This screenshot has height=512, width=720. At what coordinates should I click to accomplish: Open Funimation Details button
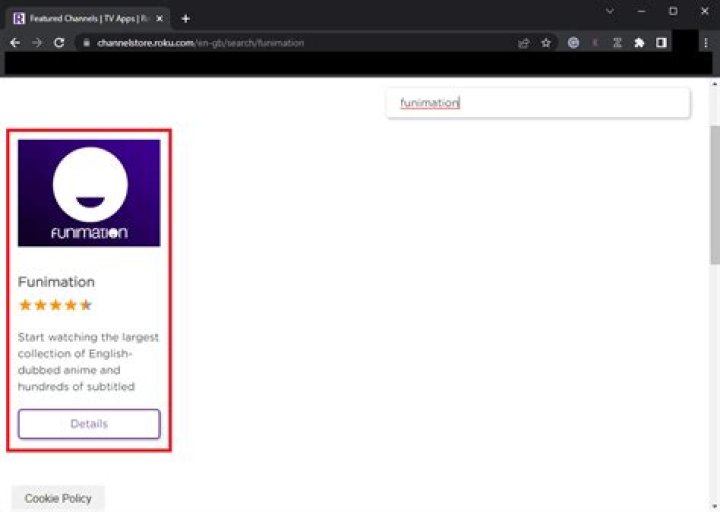click(x=89, y=424)
